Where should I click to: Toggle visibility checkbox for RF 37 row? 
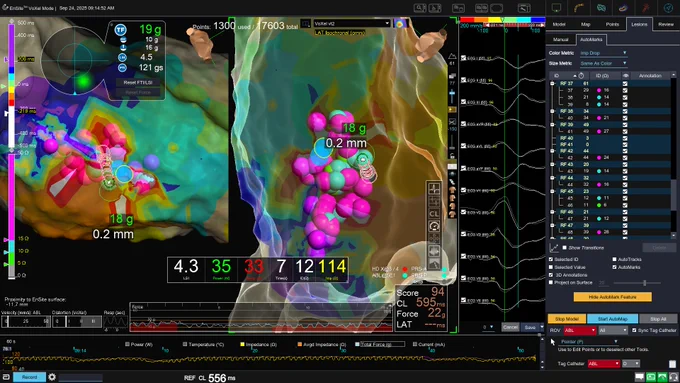625,84
